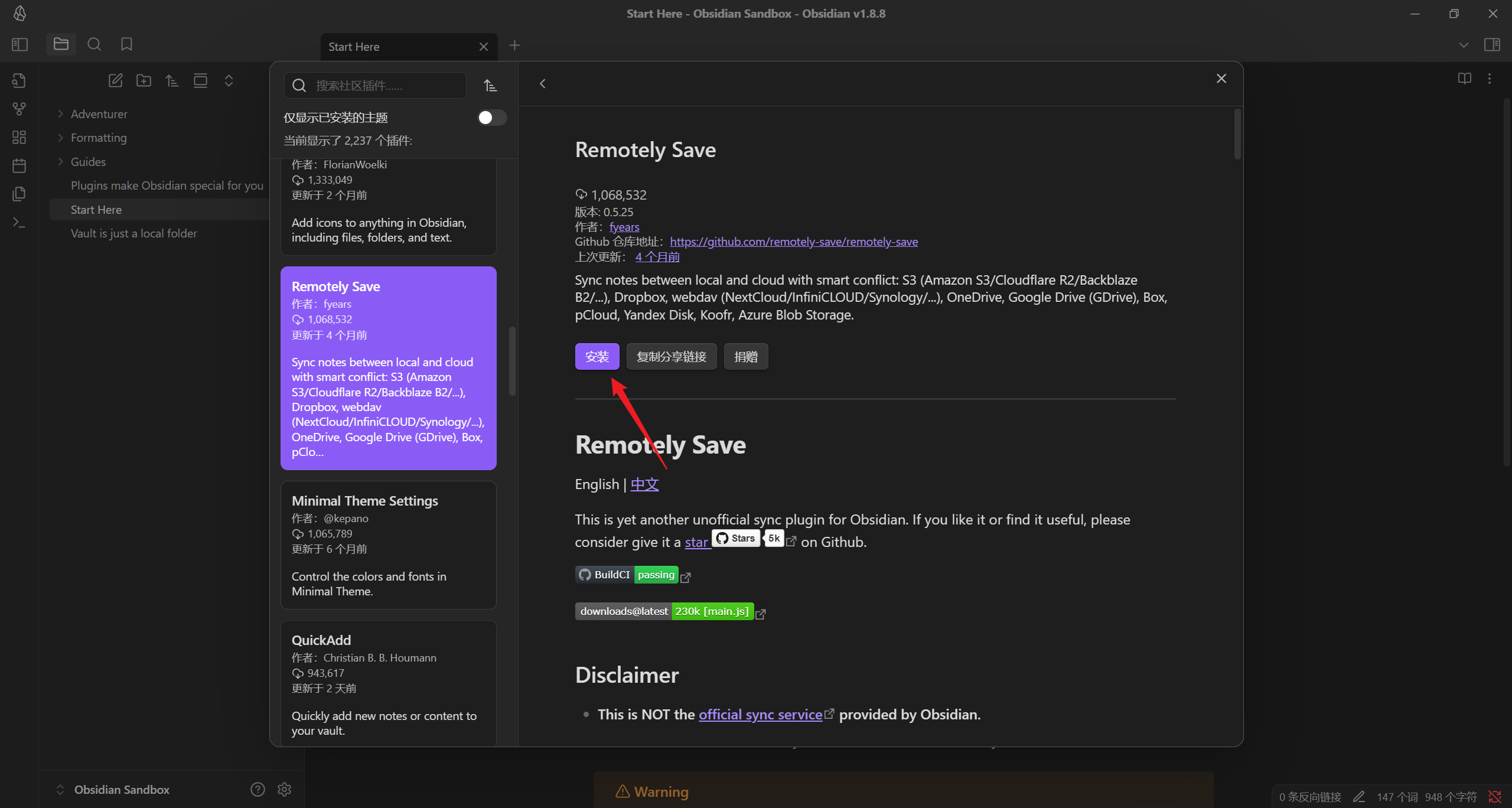The height and width of the screenshot is (808, 1512).
Task: Open settings gear icon
Action: click(284, 789)
